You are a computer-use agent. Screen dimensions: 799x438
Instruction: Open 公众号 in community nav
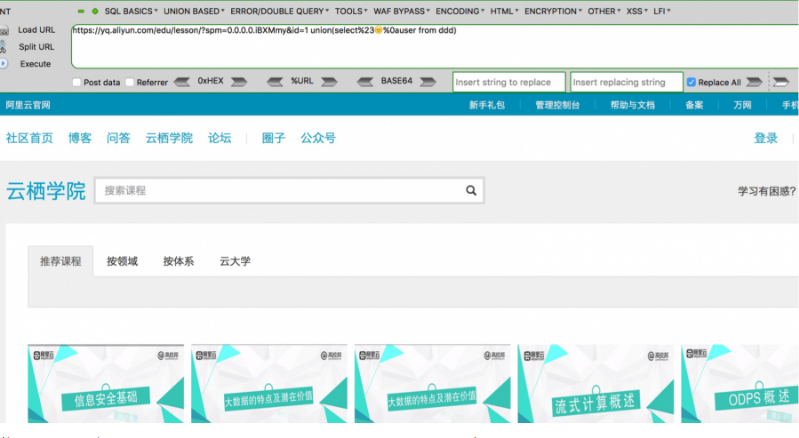(x=318, y=138)
